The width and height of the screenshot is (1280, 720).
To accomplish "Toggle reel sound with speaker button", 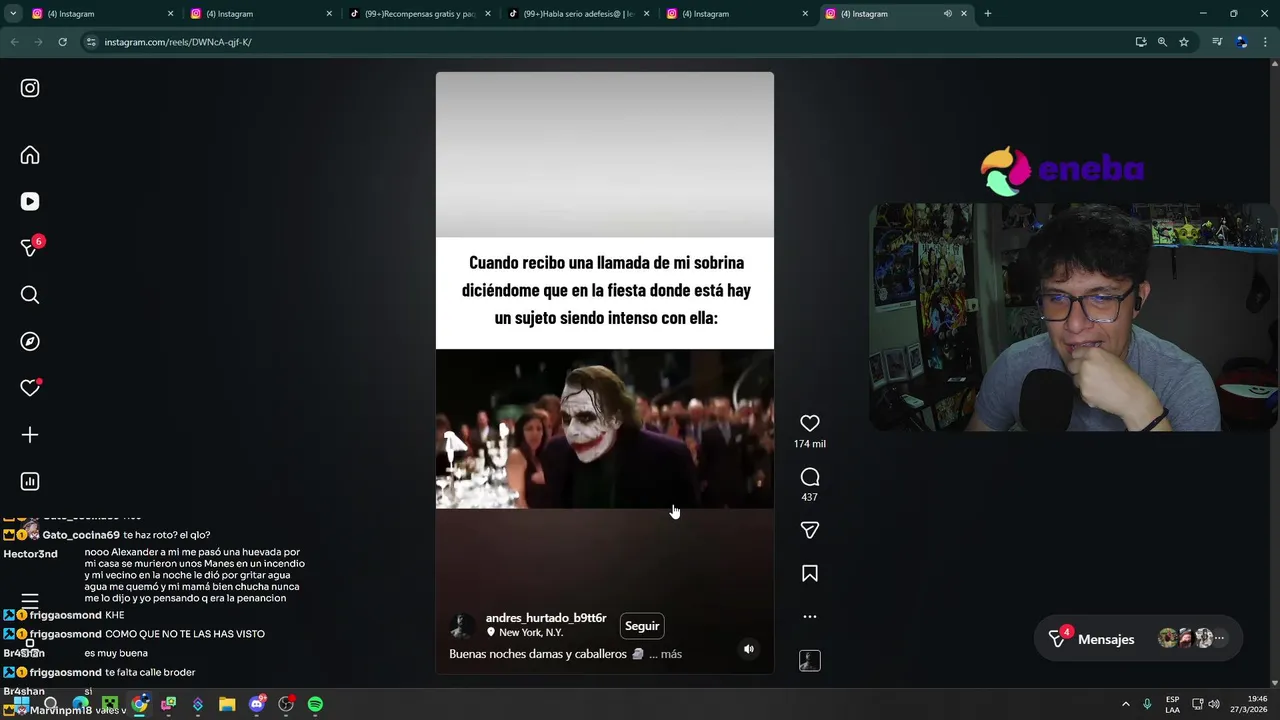I will [748, 649].
